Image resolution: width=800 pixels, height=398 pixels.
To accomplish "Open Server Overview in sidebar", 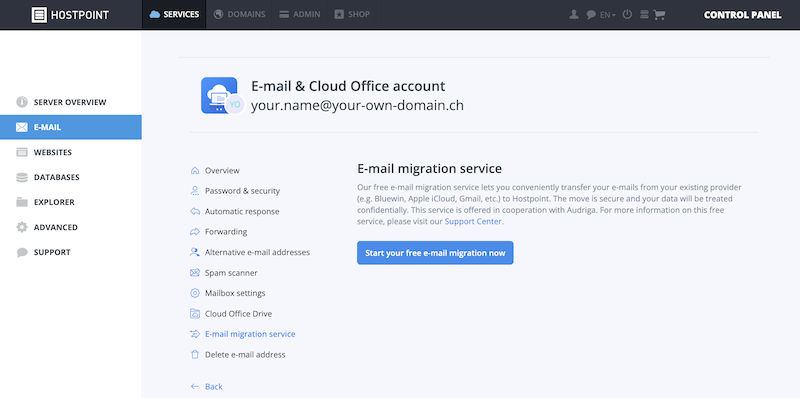I will pos(70,102).
